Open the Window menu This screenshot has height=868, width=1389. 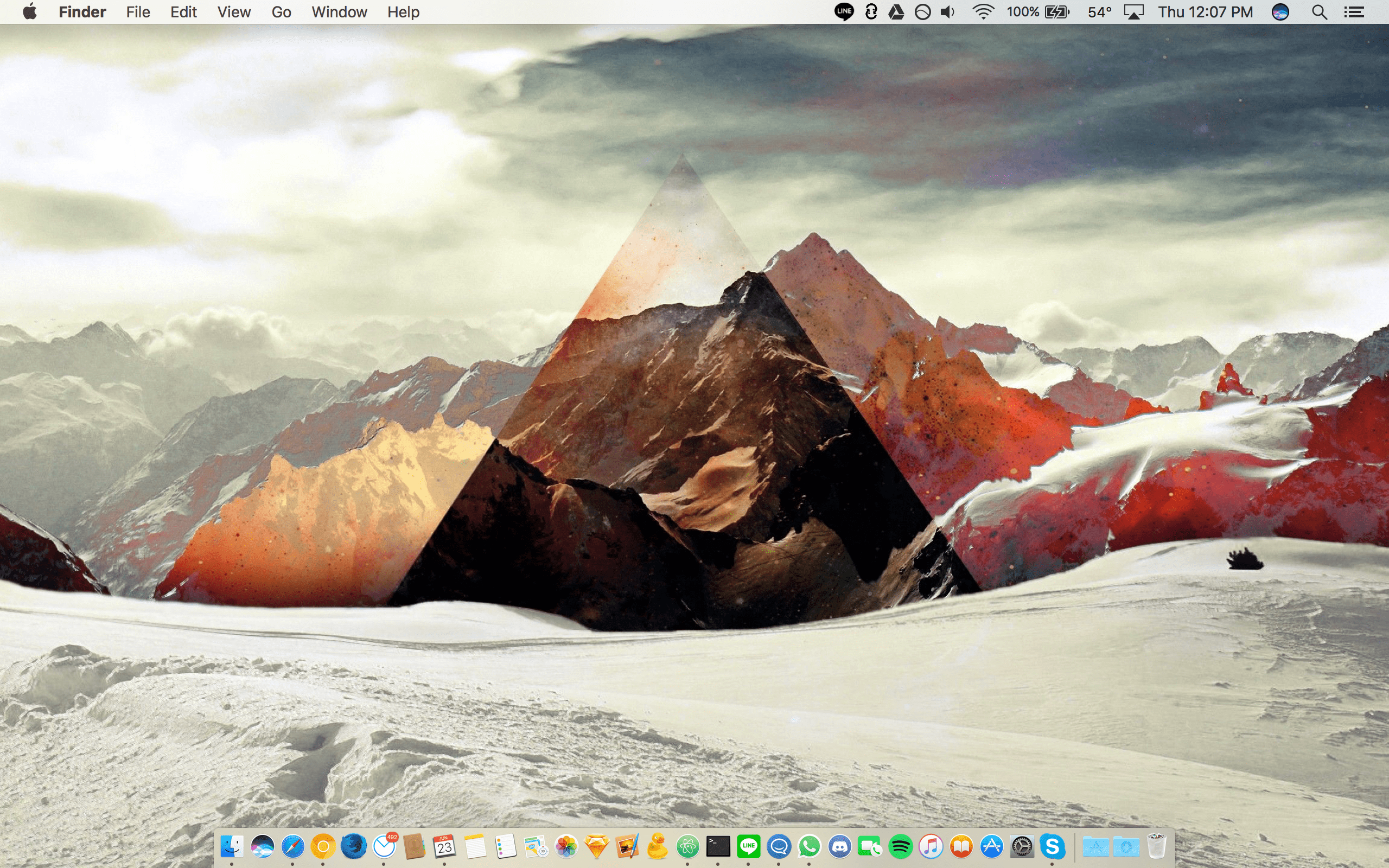(339, 11)
